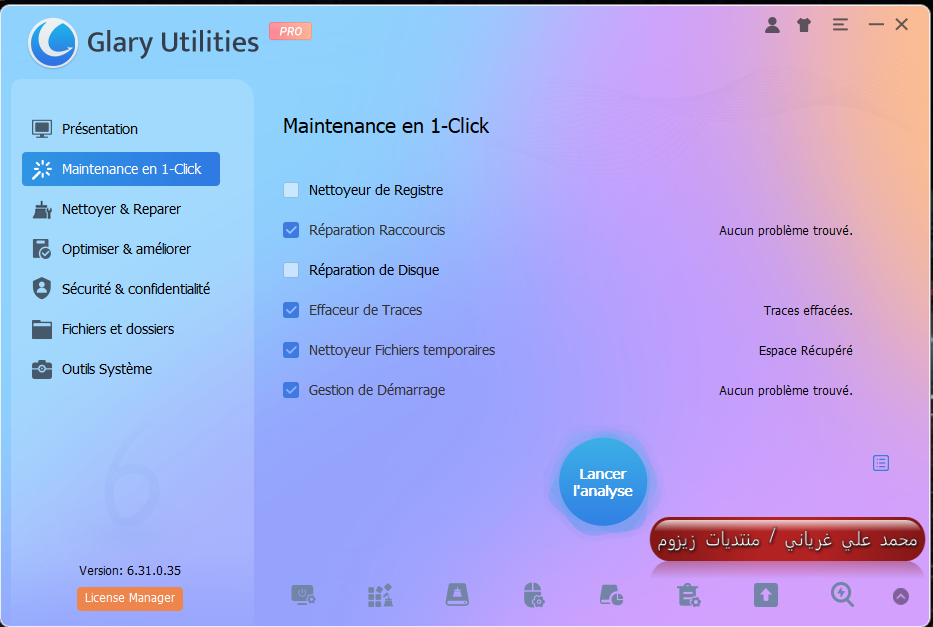The image size is (933, 627).
Task: Open the mouse-with-gear context menu tool
Action: point(534,595)
